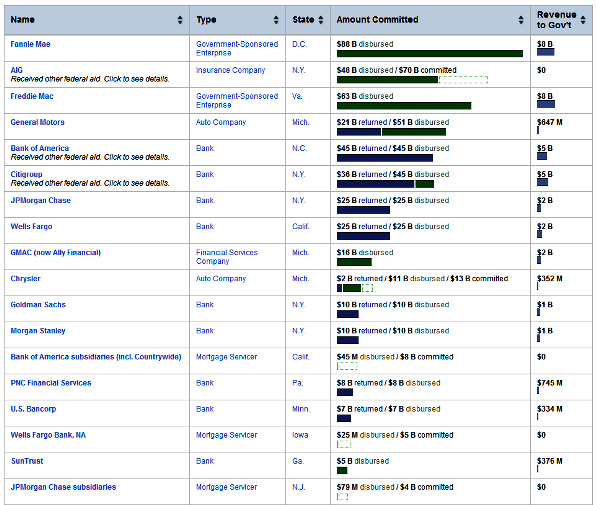Open the Fannie Mae link
The width and height of the screenshot is (597, 505).
(x=30, y=44)
